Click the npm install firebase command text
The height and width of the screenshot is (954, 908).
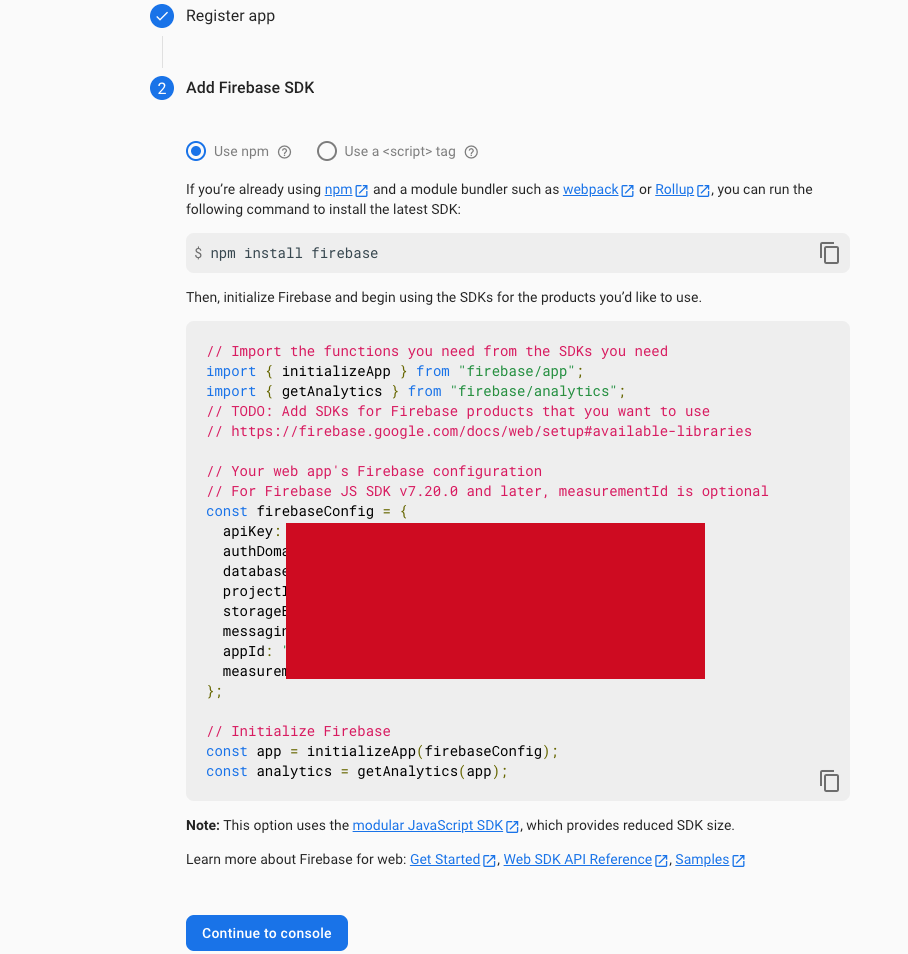pyautogui.click(x=294, y=253)
